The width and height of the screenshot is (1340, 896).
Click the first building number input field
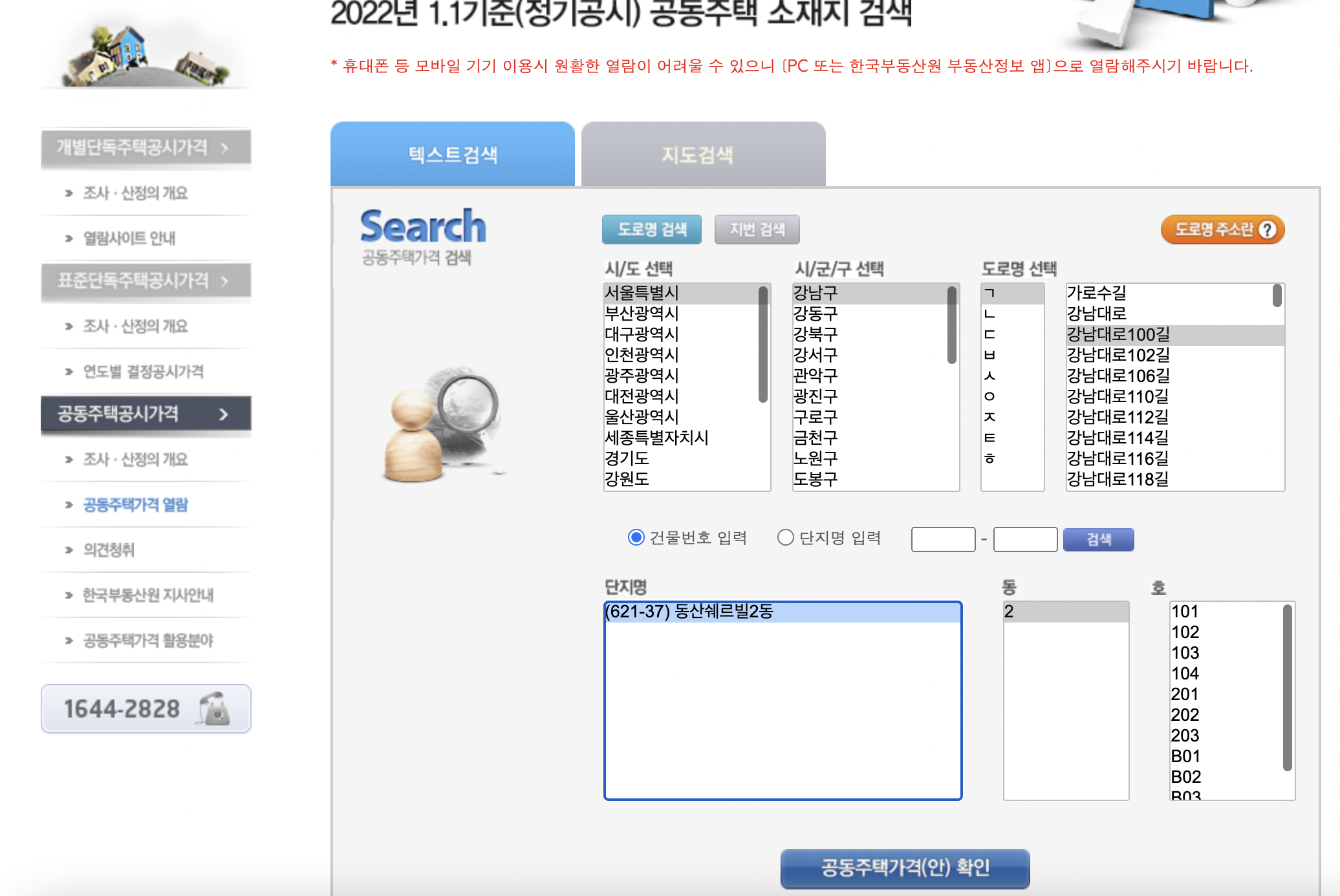(x=943, y=539)
